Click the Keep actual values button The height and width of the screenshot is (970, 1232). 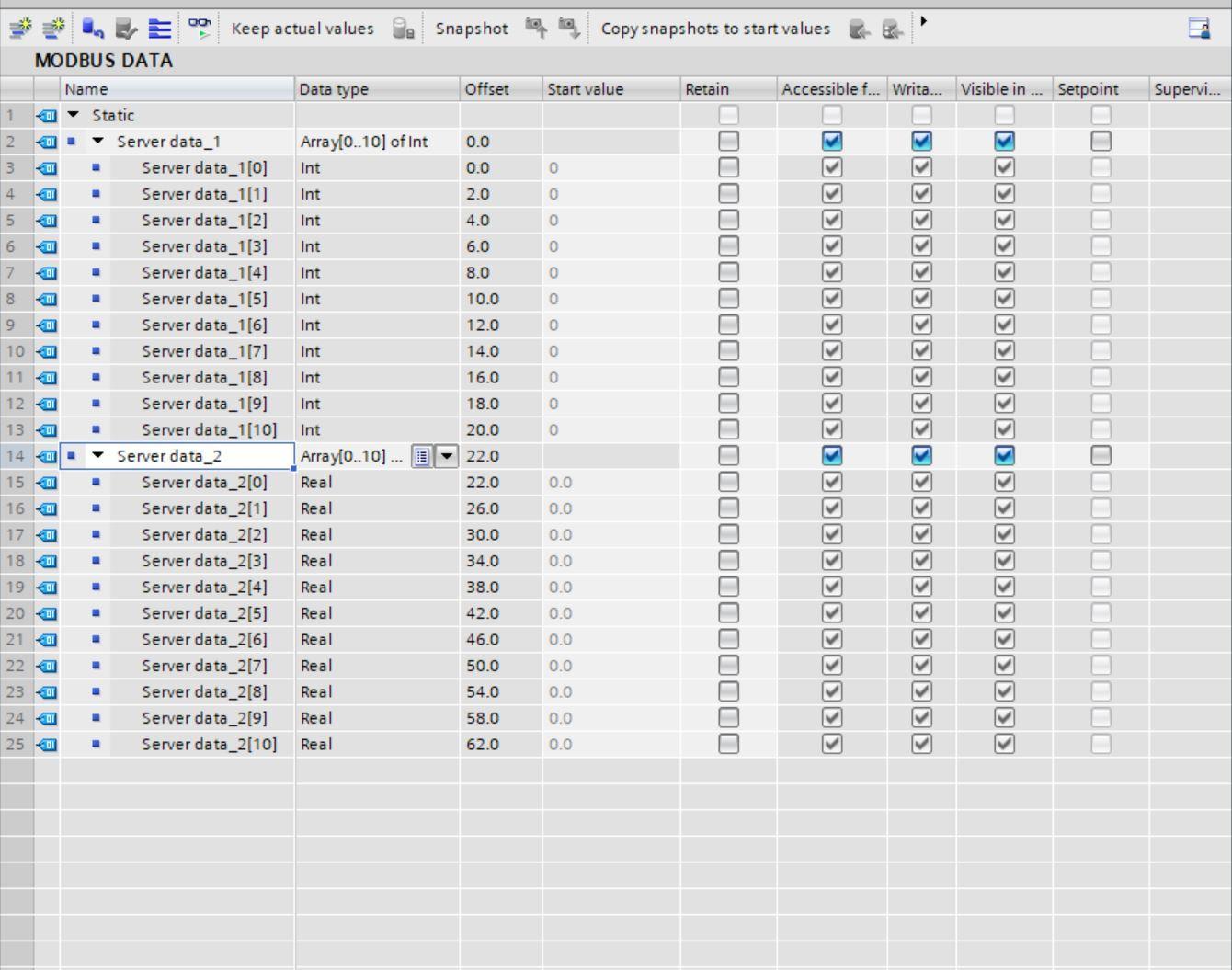(302, 29)
